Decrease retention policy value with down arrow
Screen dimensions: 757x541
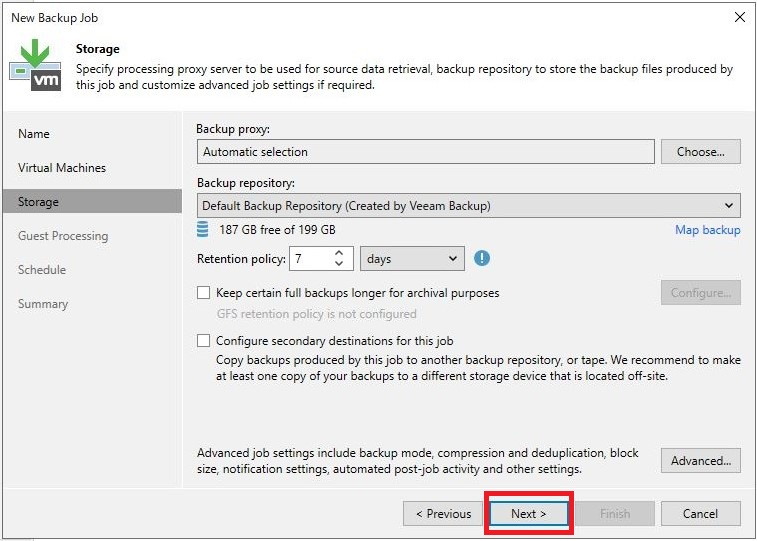click(x=339, y=264)
